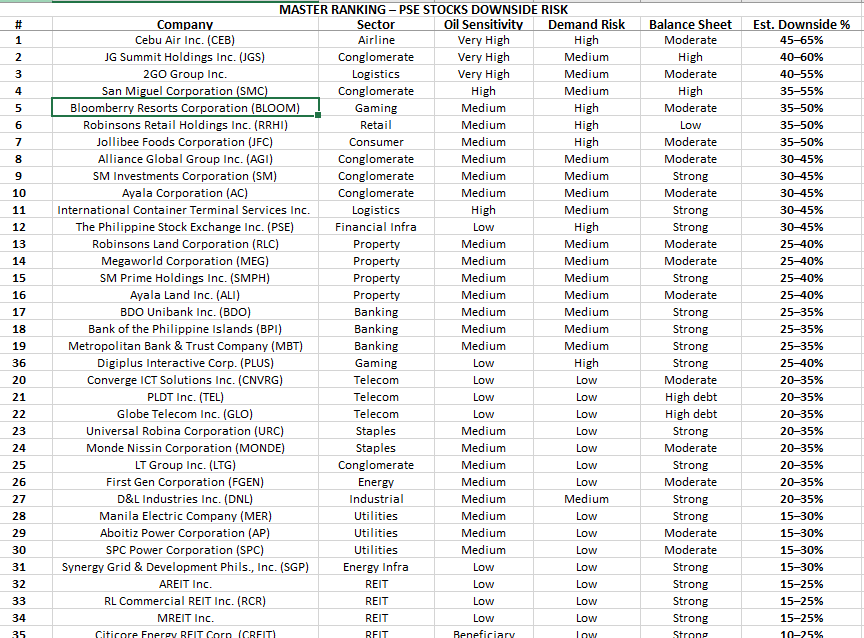Click the fill handle of the selected BLOOM cell
This screenshot has width=864, height=638.
point(318,115)
